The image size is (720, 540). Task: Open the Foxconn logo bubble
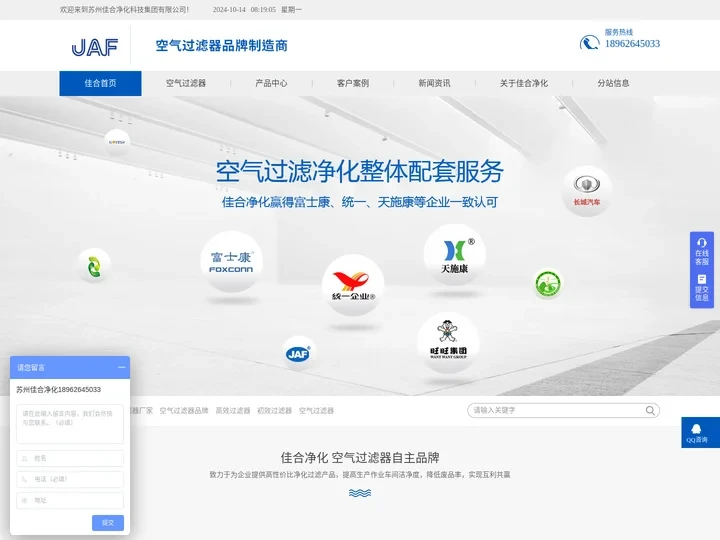(231, 262)
